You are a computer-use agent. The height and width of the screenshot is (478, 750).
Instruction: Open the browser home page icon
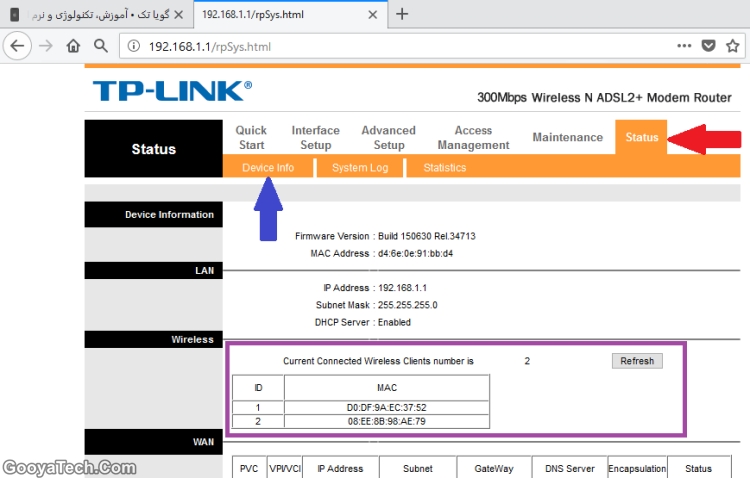(x=73, y=46)
